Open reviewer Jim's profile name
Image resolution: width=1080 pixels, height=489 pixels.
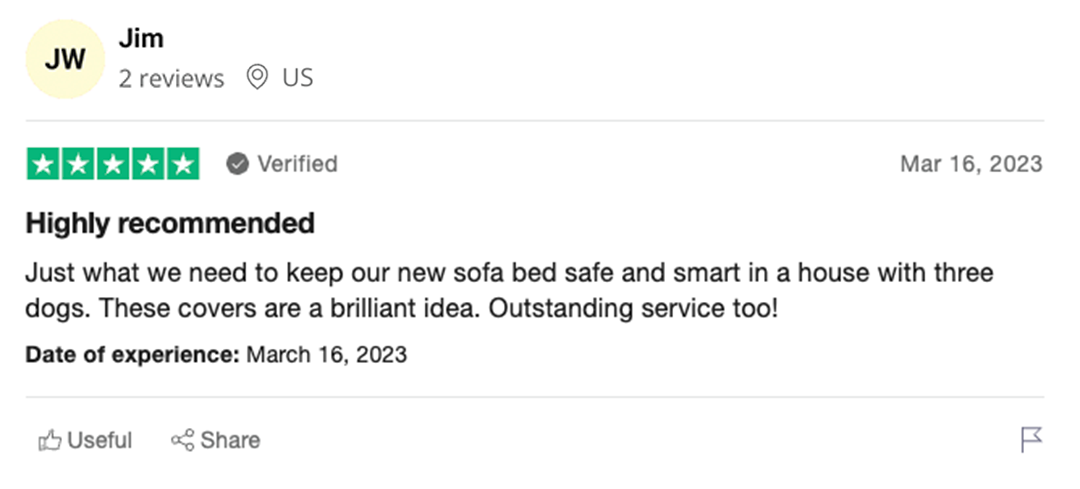pos(141,39)
